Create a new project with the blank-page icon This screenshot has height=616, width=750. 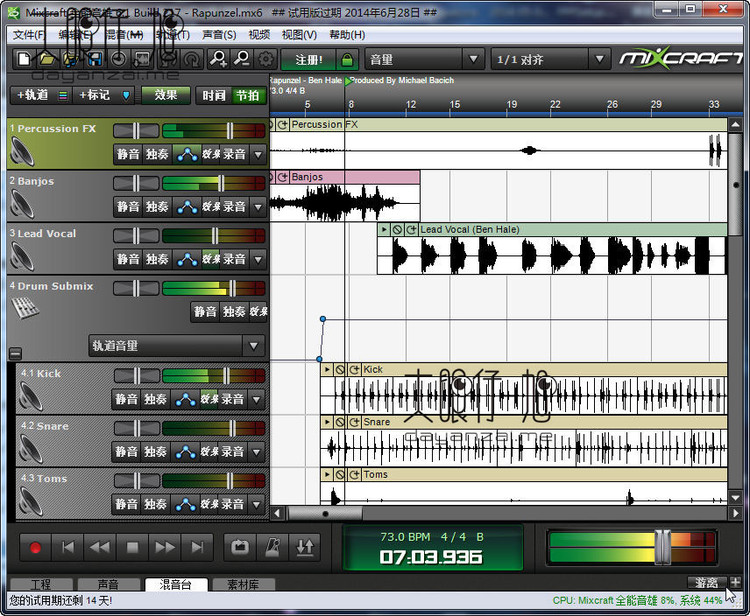[x=23, y=59]
